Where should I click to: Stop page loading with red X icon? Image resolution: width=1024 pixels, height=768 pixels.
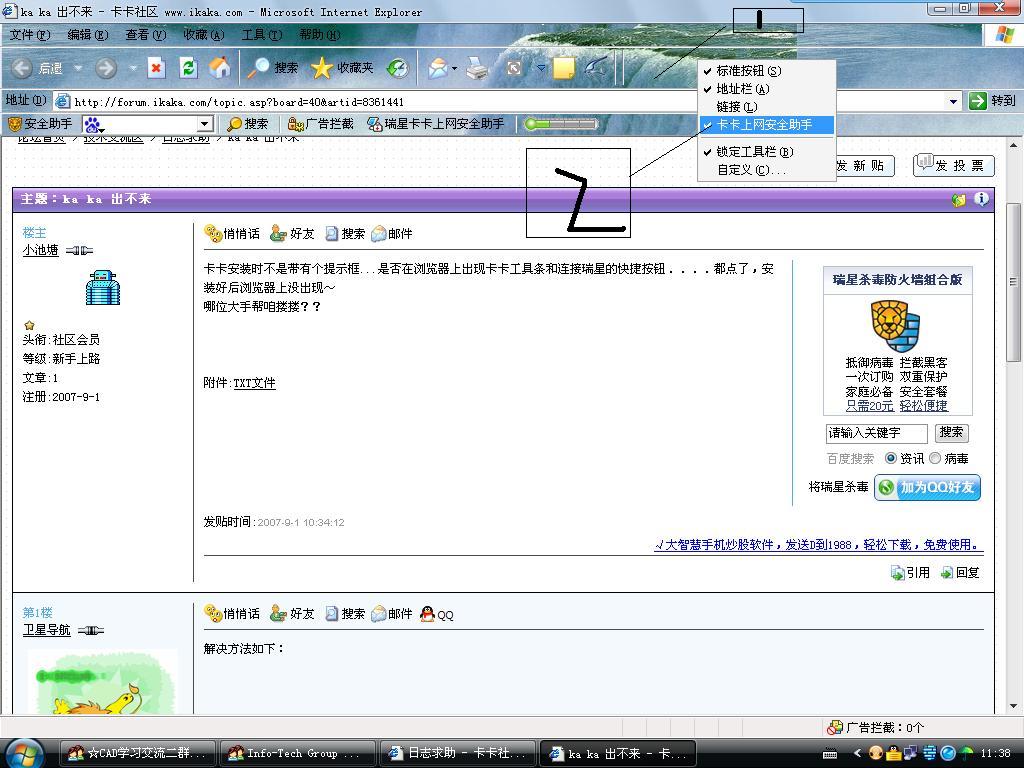pos(156,68)
